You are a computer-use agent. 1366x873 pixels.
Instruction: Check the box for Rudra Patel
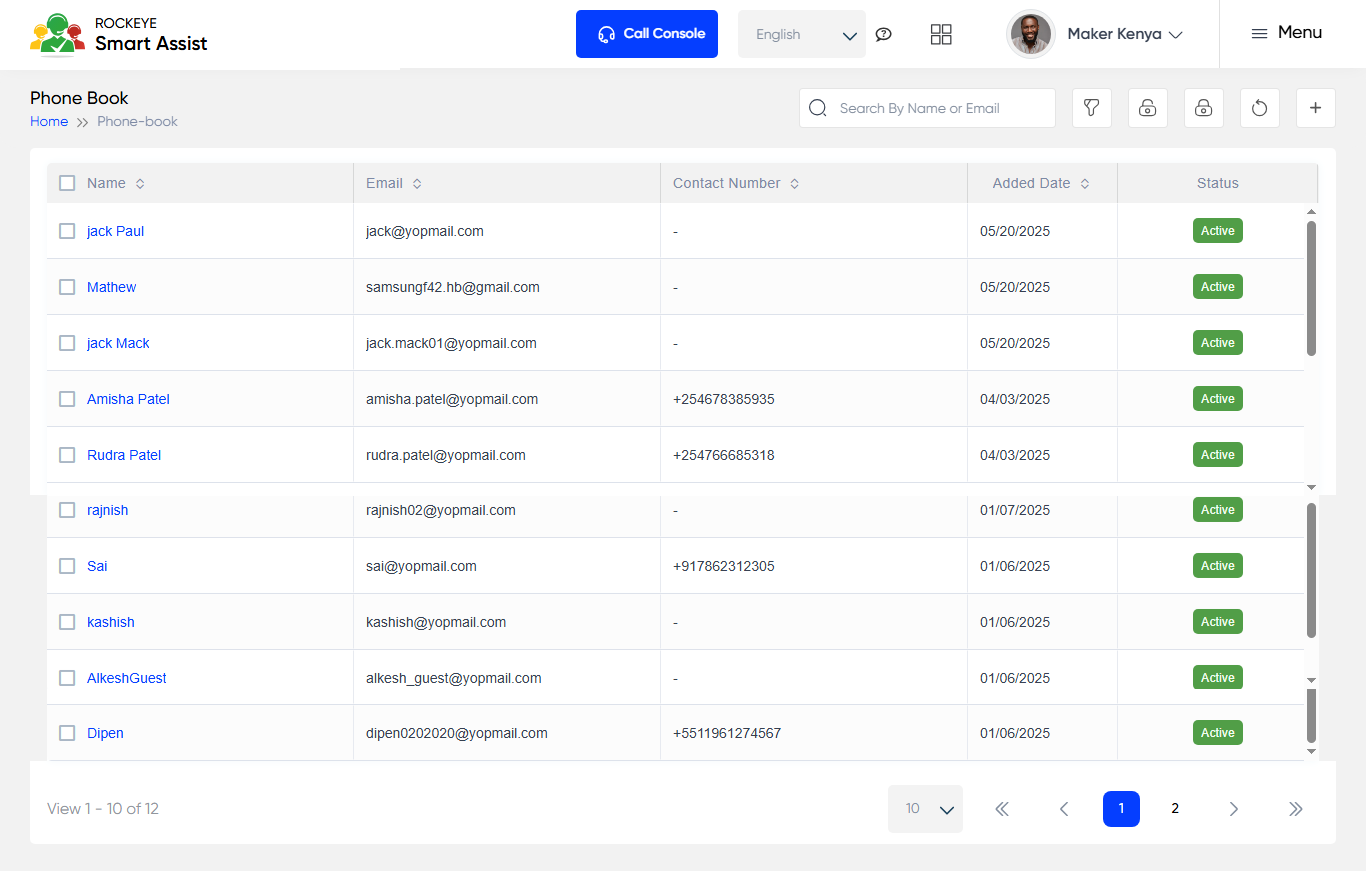67,455
